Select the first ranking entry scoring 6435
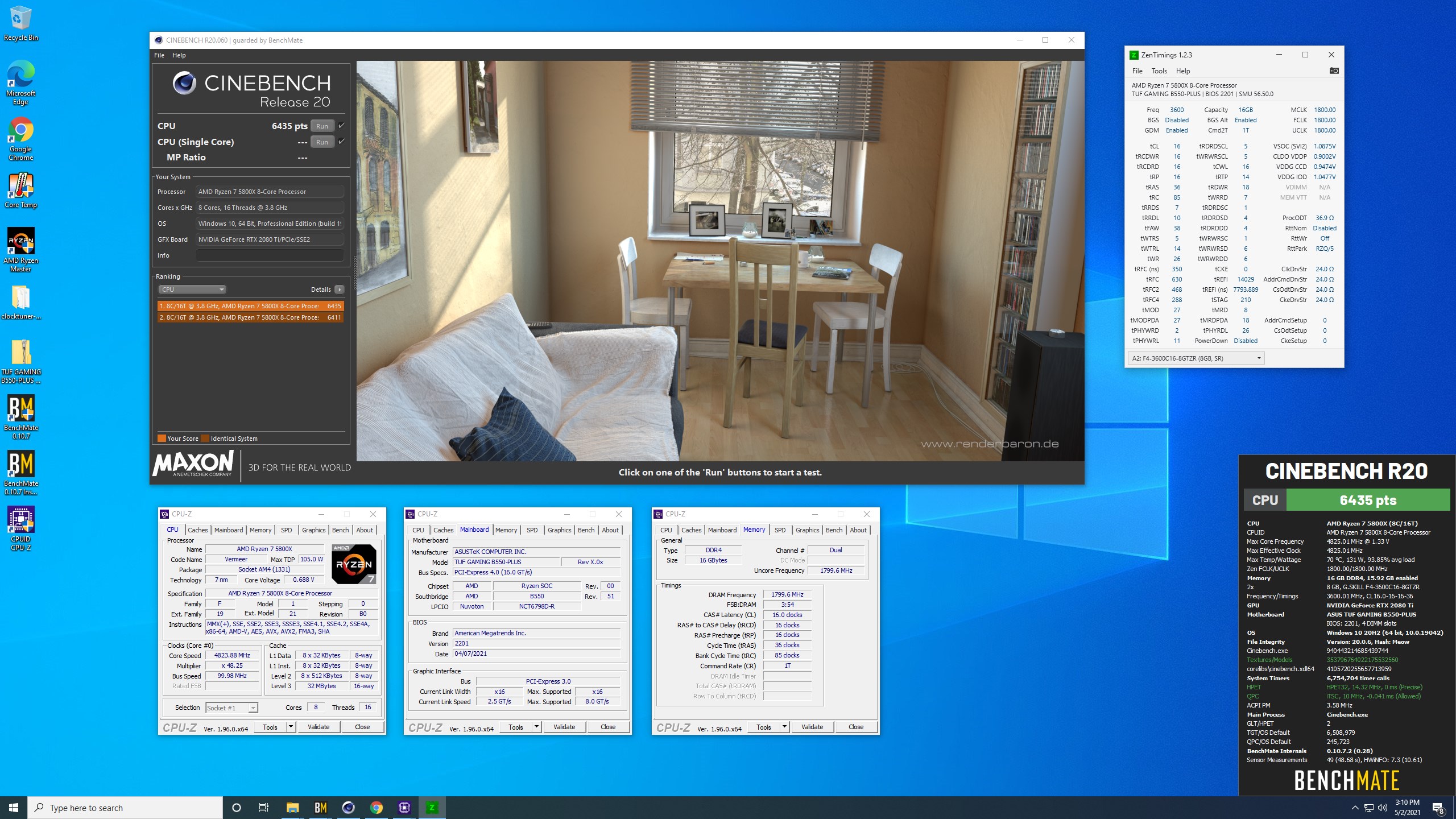Screen dimensions: 1456x819 coord(250,306)
